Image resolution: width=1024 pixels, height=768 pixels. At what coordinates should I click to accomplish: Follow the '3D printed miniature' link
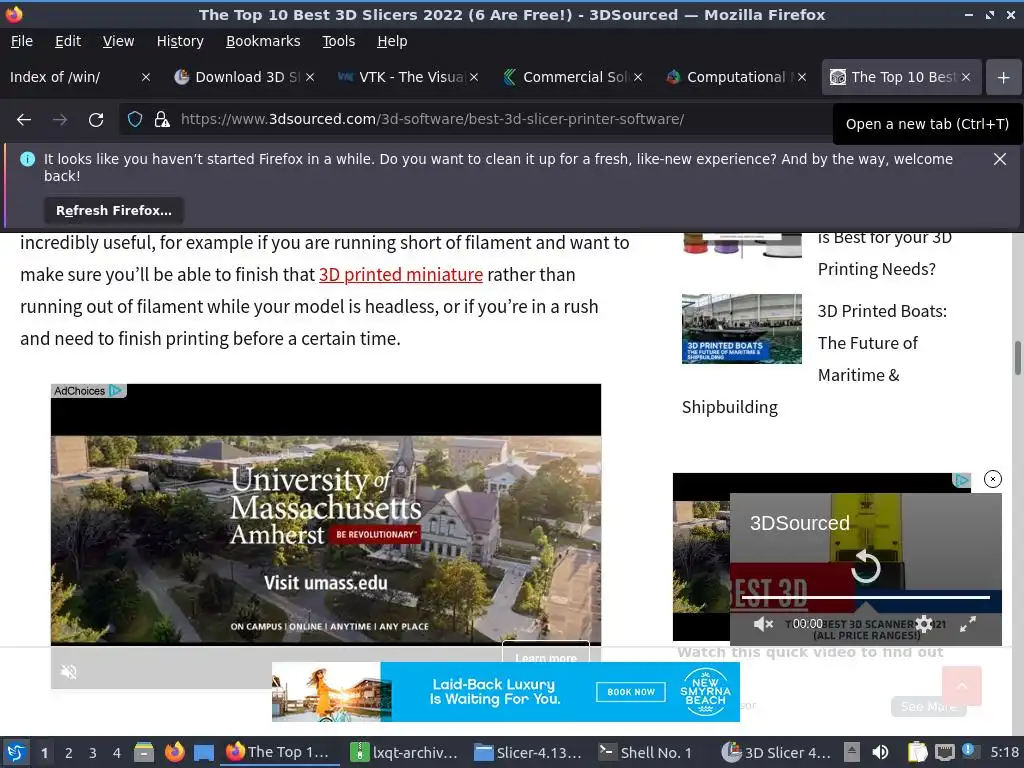(x=400, y=274)
